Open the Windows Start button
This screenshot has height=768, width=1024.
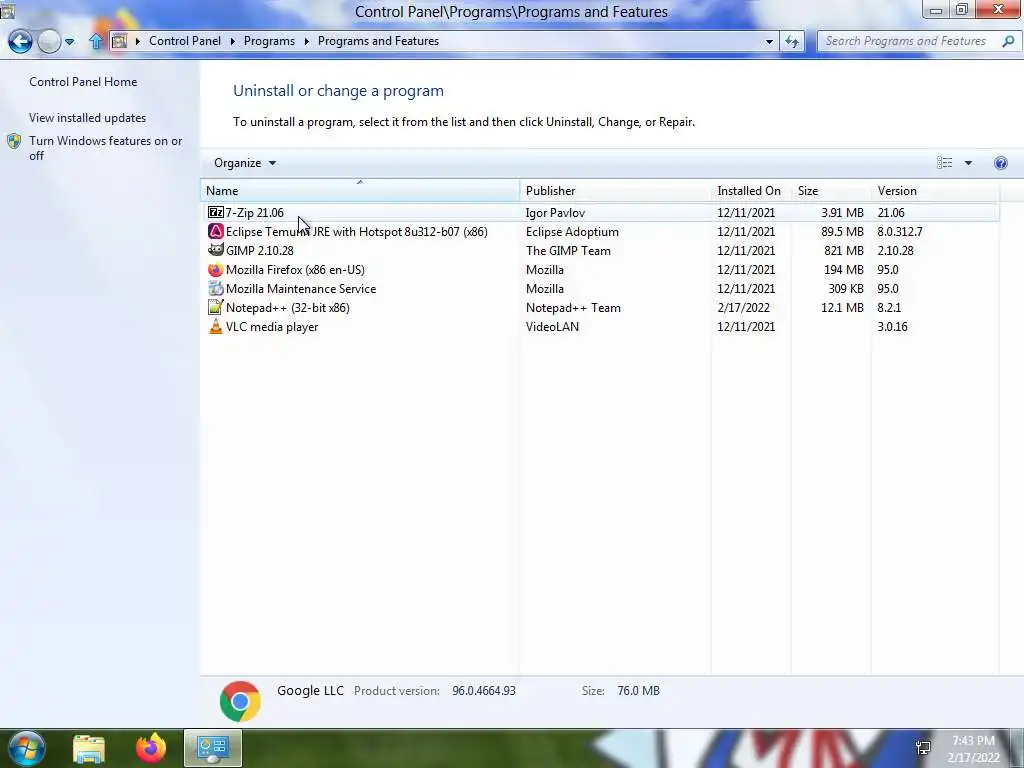click(x=26, y=748)
